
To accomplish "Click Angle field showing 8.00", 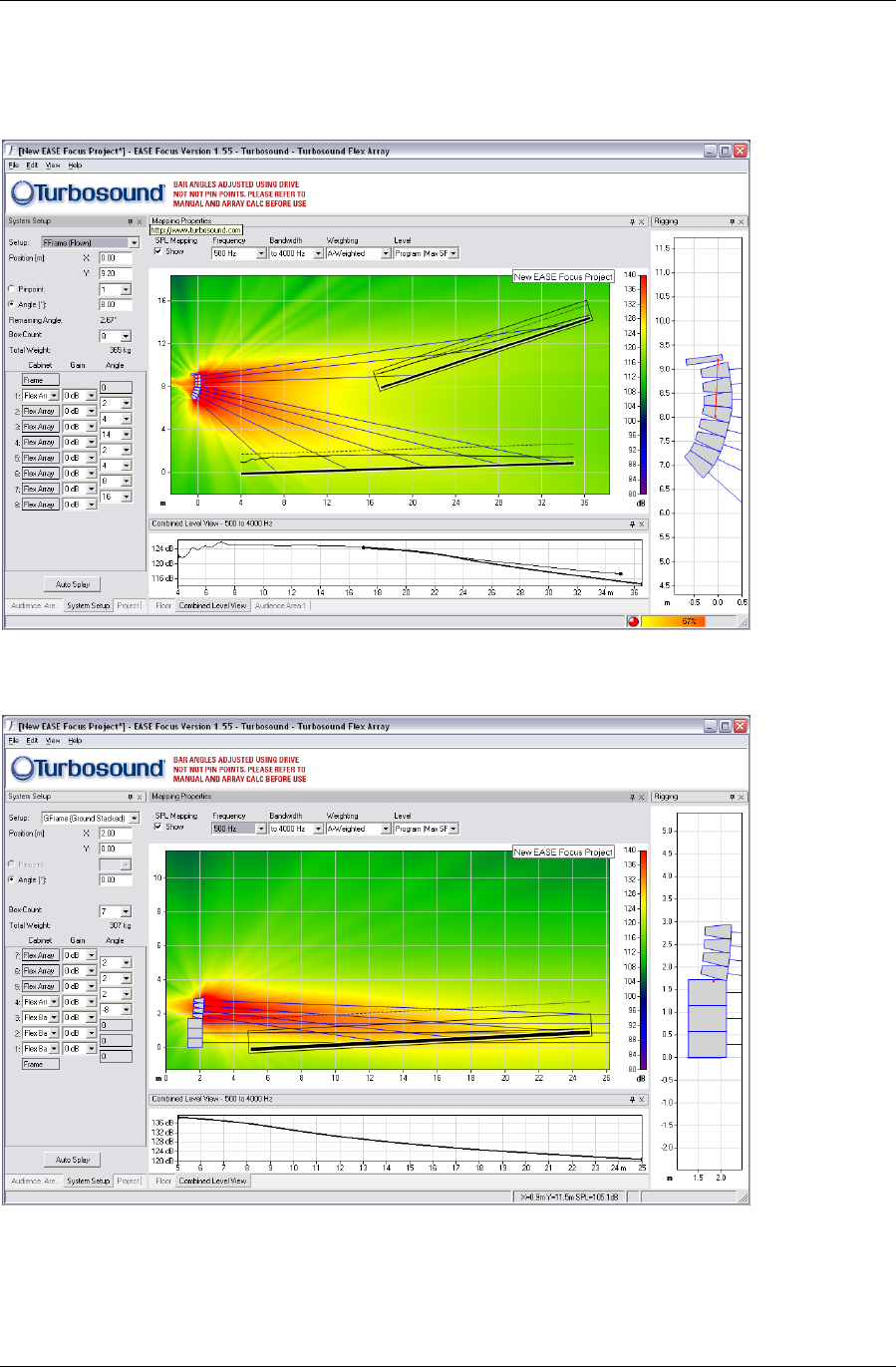I will tap(116, 305).
